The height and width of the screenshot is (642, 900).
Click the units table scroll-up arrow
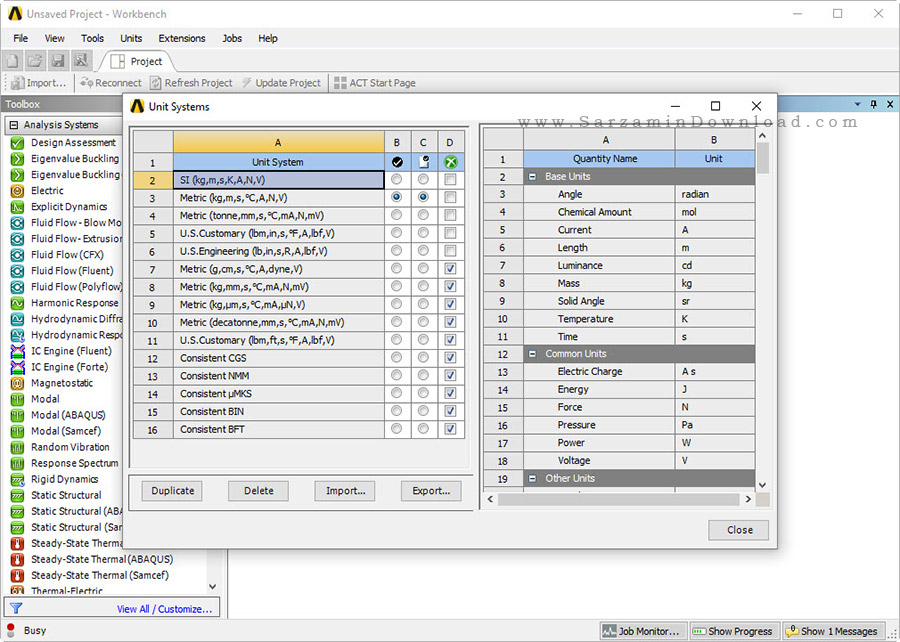click(x=762, y=136)
